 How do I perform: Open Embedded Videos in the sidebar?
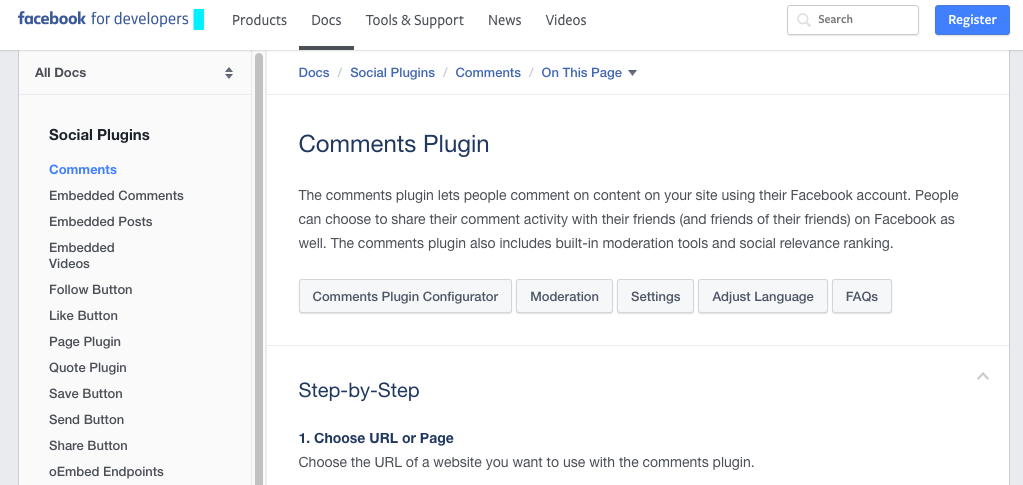click(82, 255)
